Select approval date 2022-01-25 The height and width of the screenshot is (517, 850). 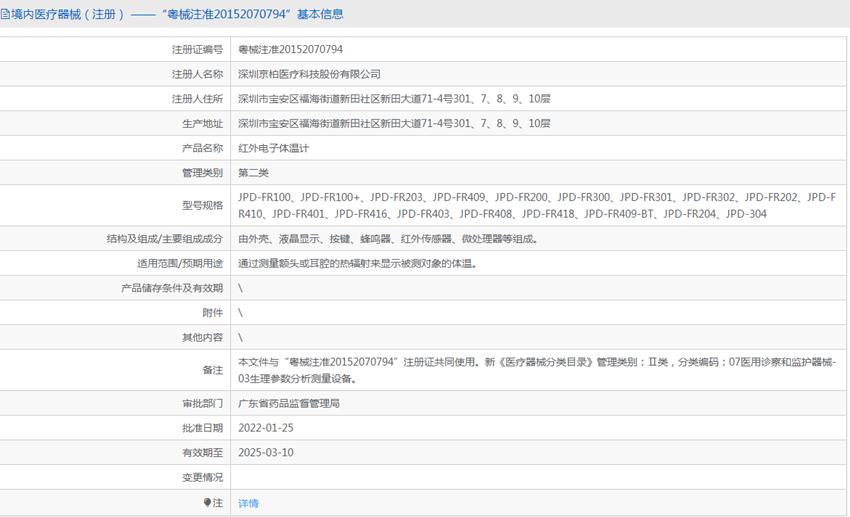coord(266,428)
